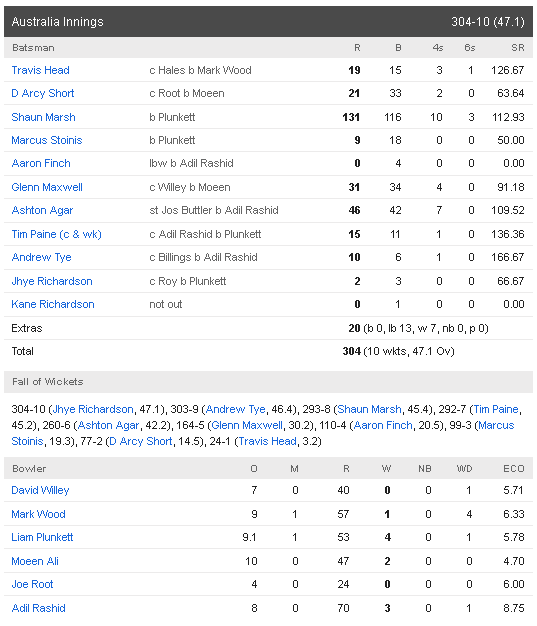Open Marcus Stoinis batsman link

coord(47,141)
